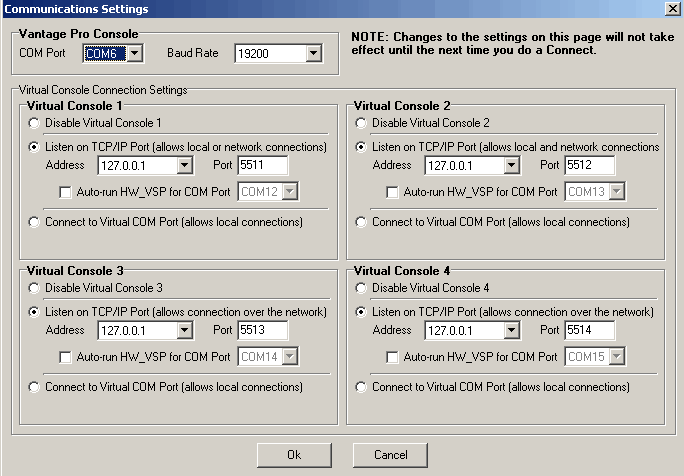The height and width of the screenshot is (476, 684).
Task: Click the Virtual Console 1 Port field
Action: (x=262, y=165)
